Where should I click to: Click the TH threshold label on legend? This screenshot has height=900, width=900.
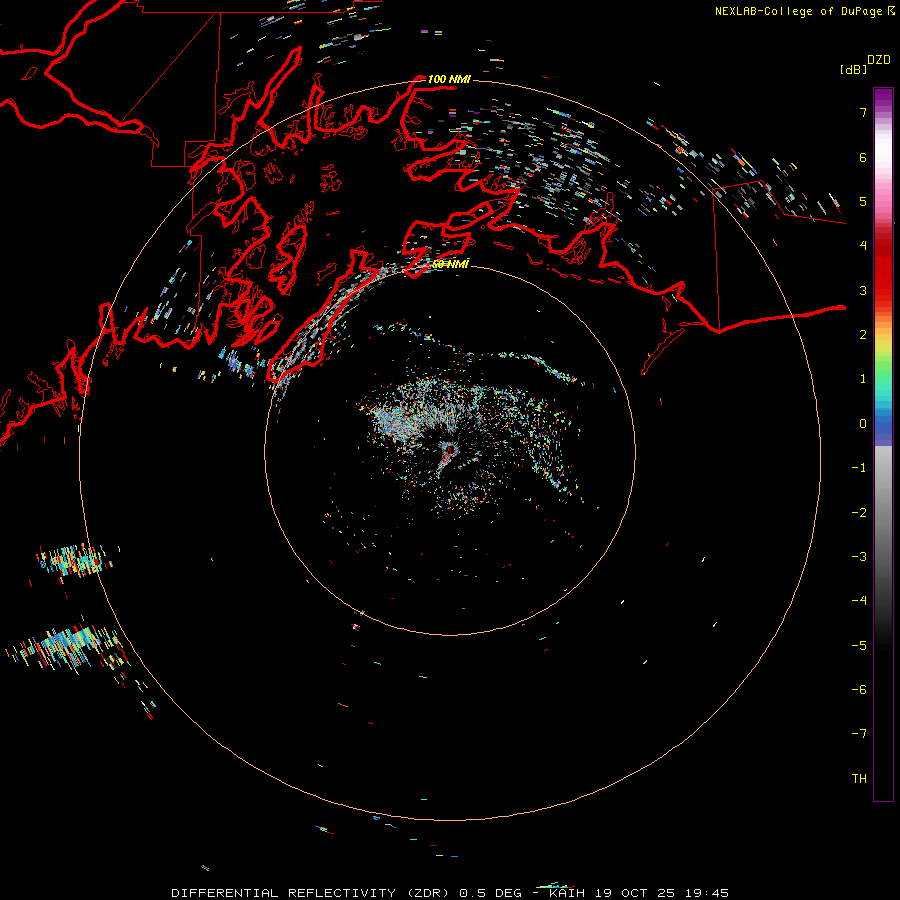[859, 779]
